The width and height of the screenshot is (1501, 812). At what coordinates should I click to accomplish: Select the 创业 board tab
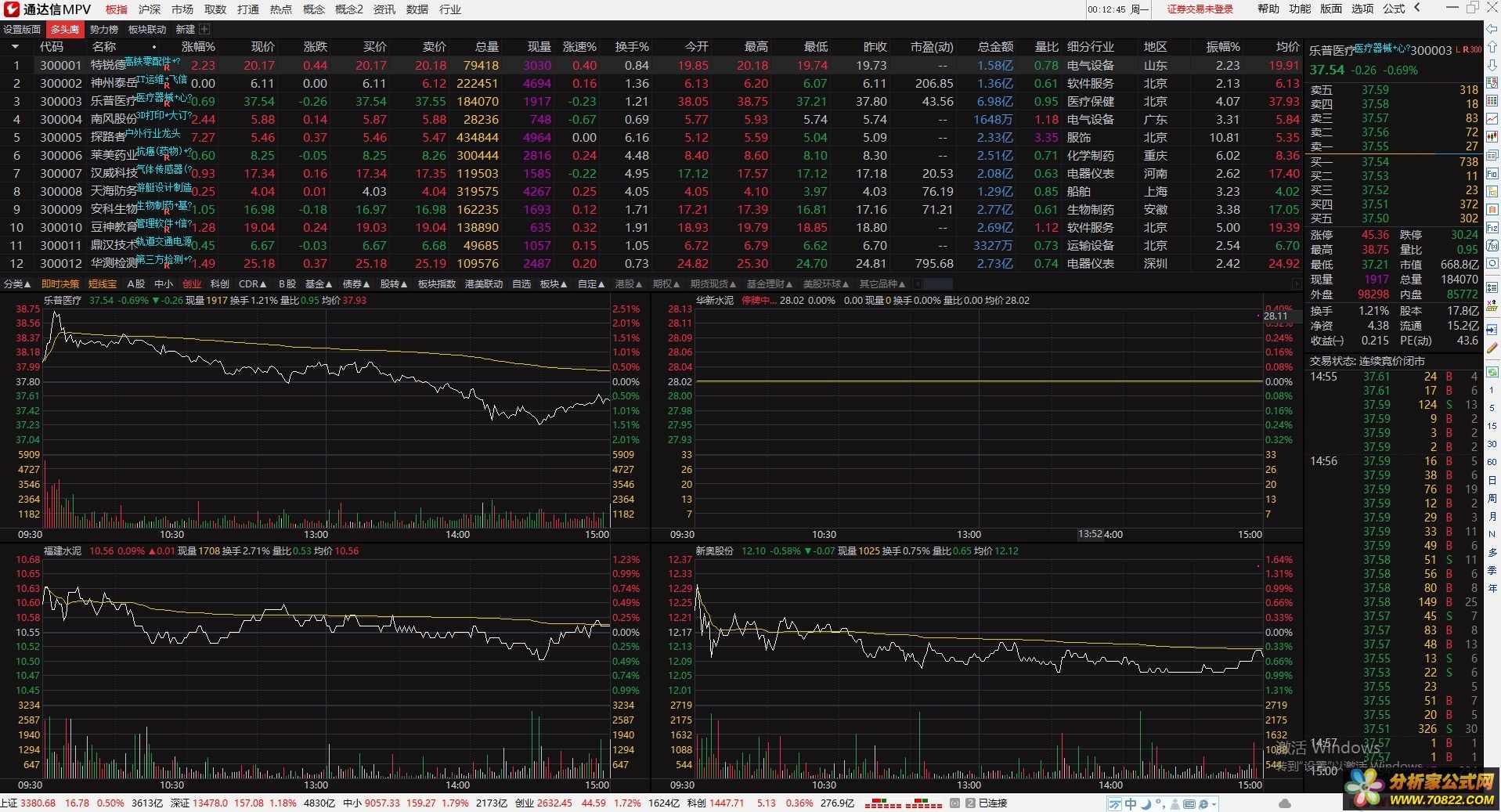point(192,284)
